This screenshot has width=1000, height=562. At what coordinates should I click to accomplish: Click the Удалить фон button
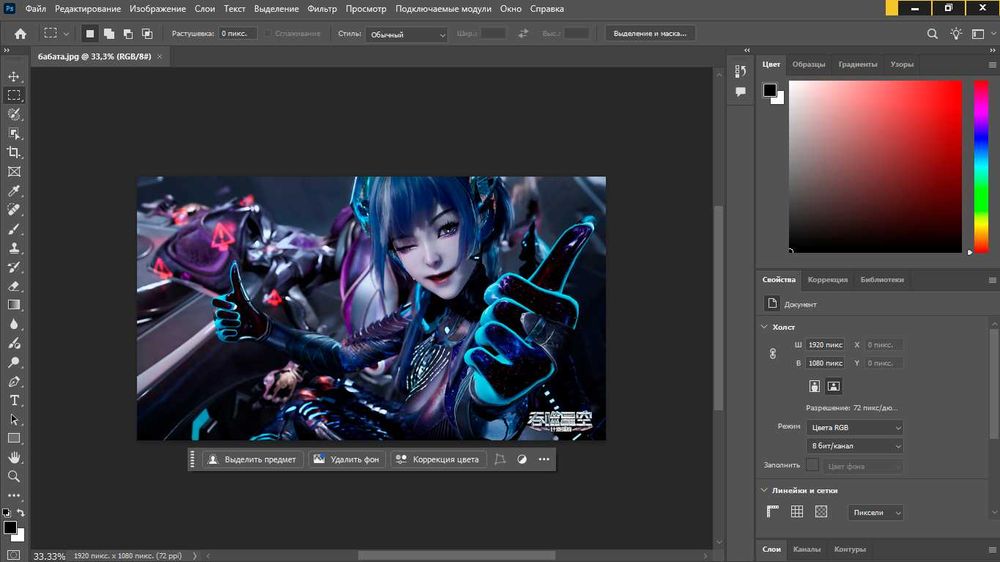coord(344,459)
